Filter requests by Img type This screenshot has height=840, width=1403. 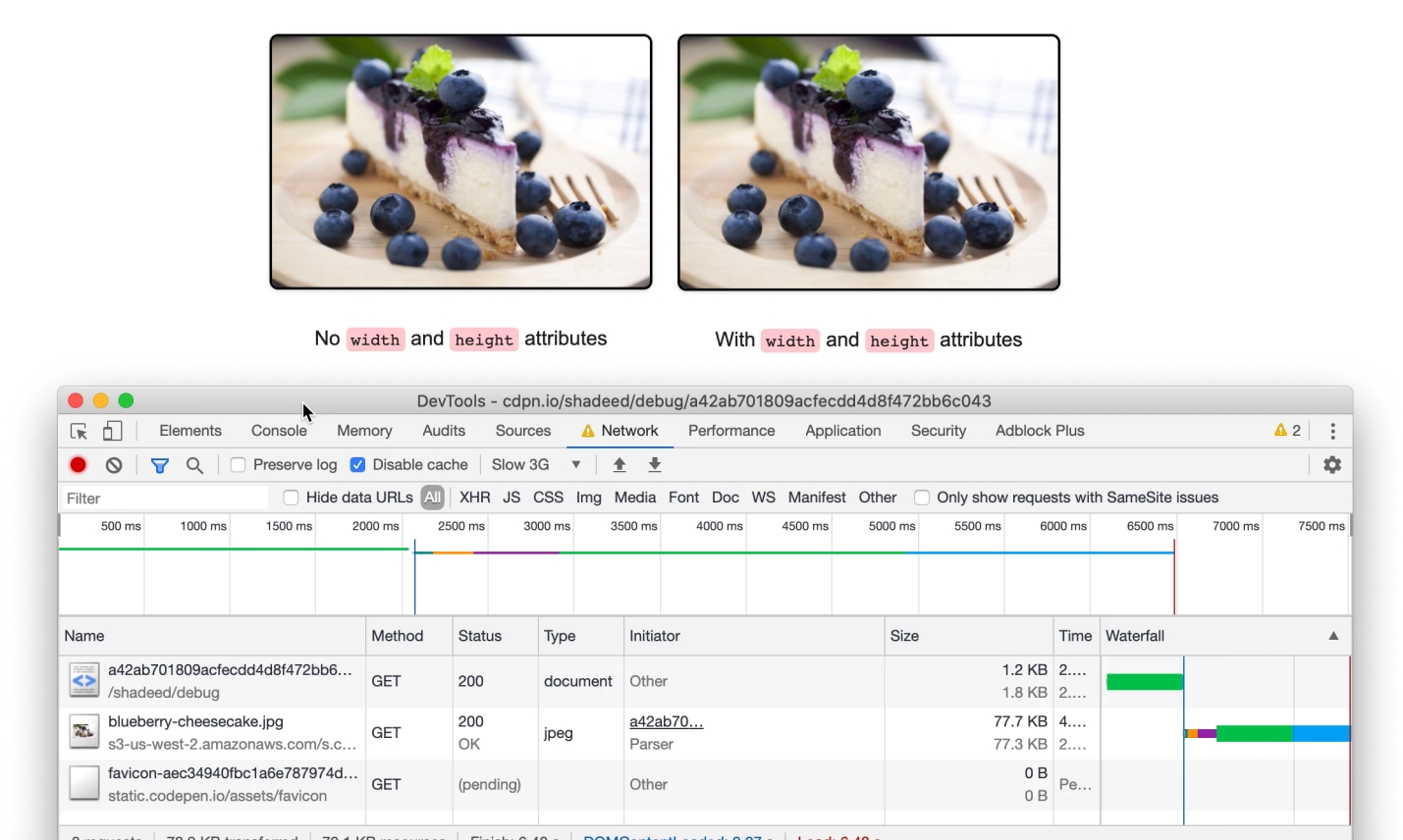[x=589, y=498]
